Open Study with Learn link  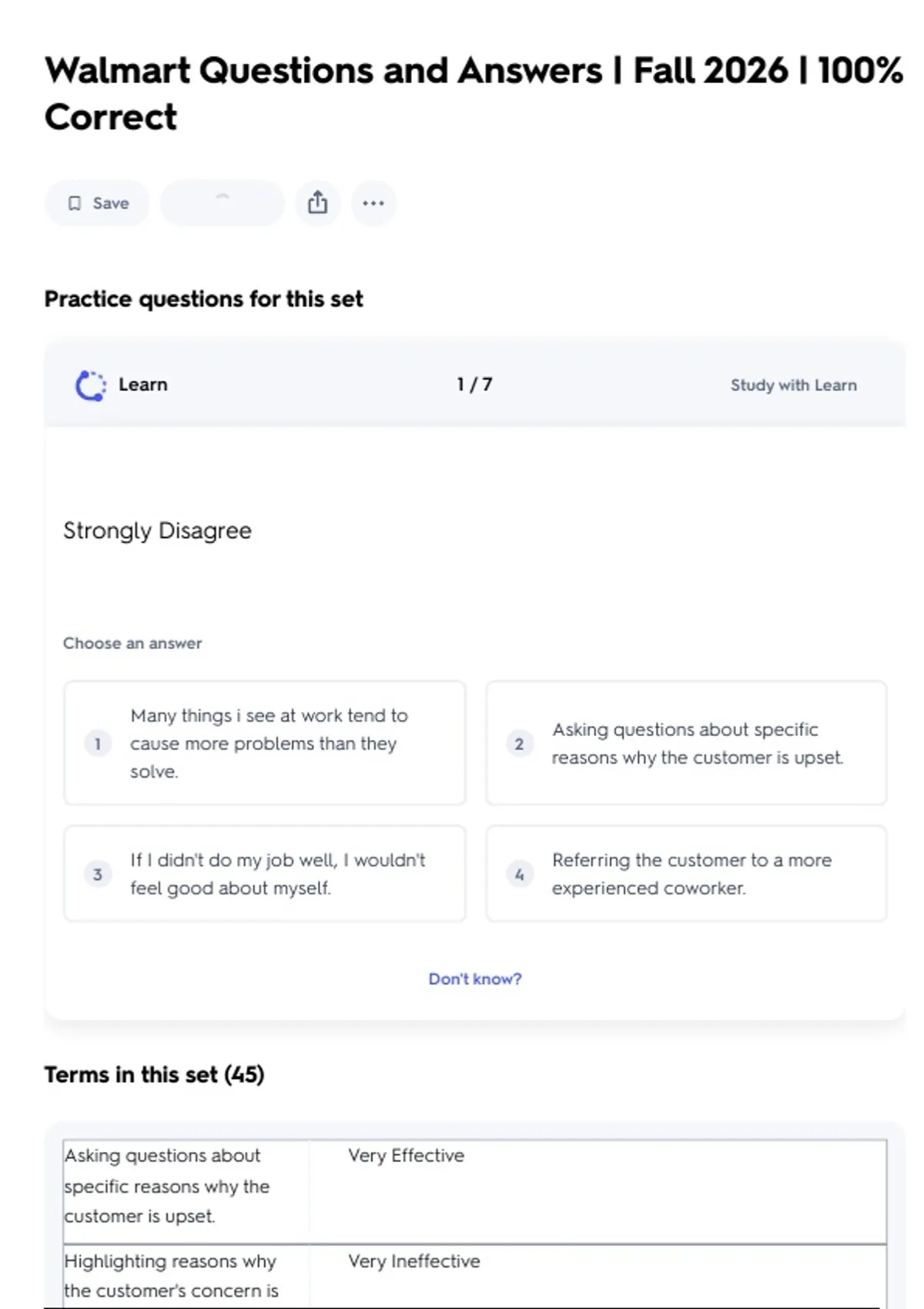[793, 385]
